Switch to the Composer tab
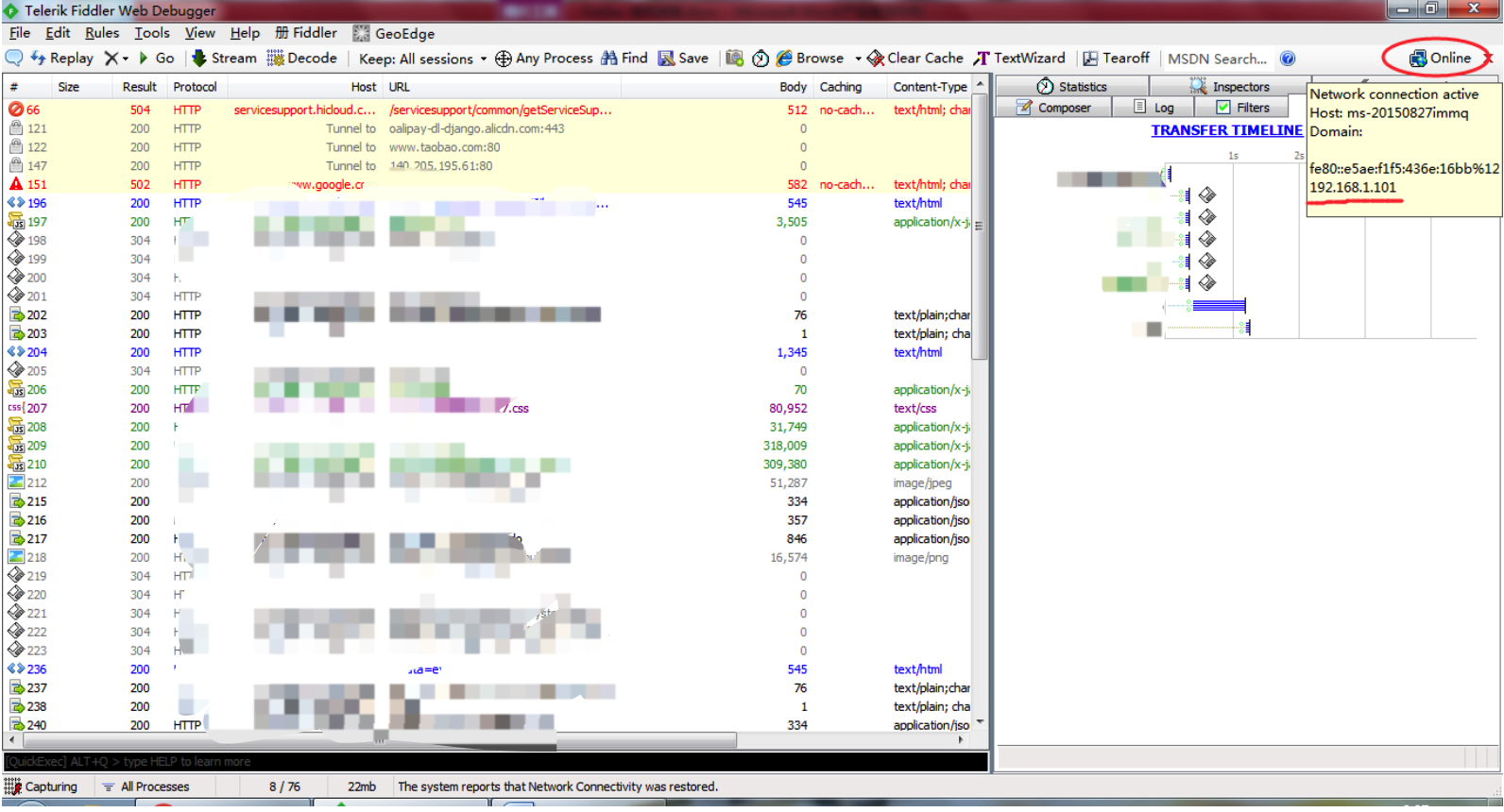The image size is (1504, 812). click(x=1053, y=108)
